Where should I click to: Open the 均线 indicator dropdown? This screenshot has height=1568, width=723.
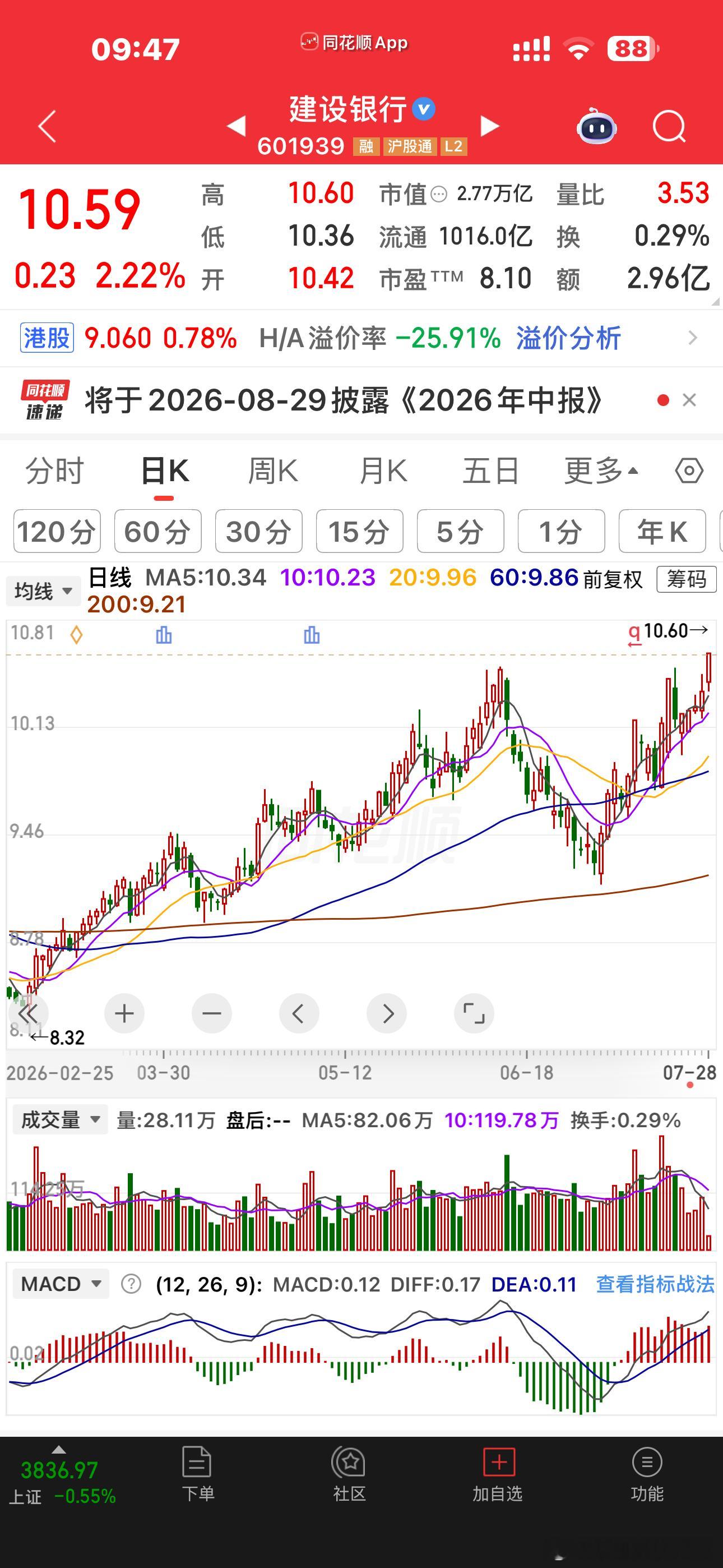pos(43,591)
